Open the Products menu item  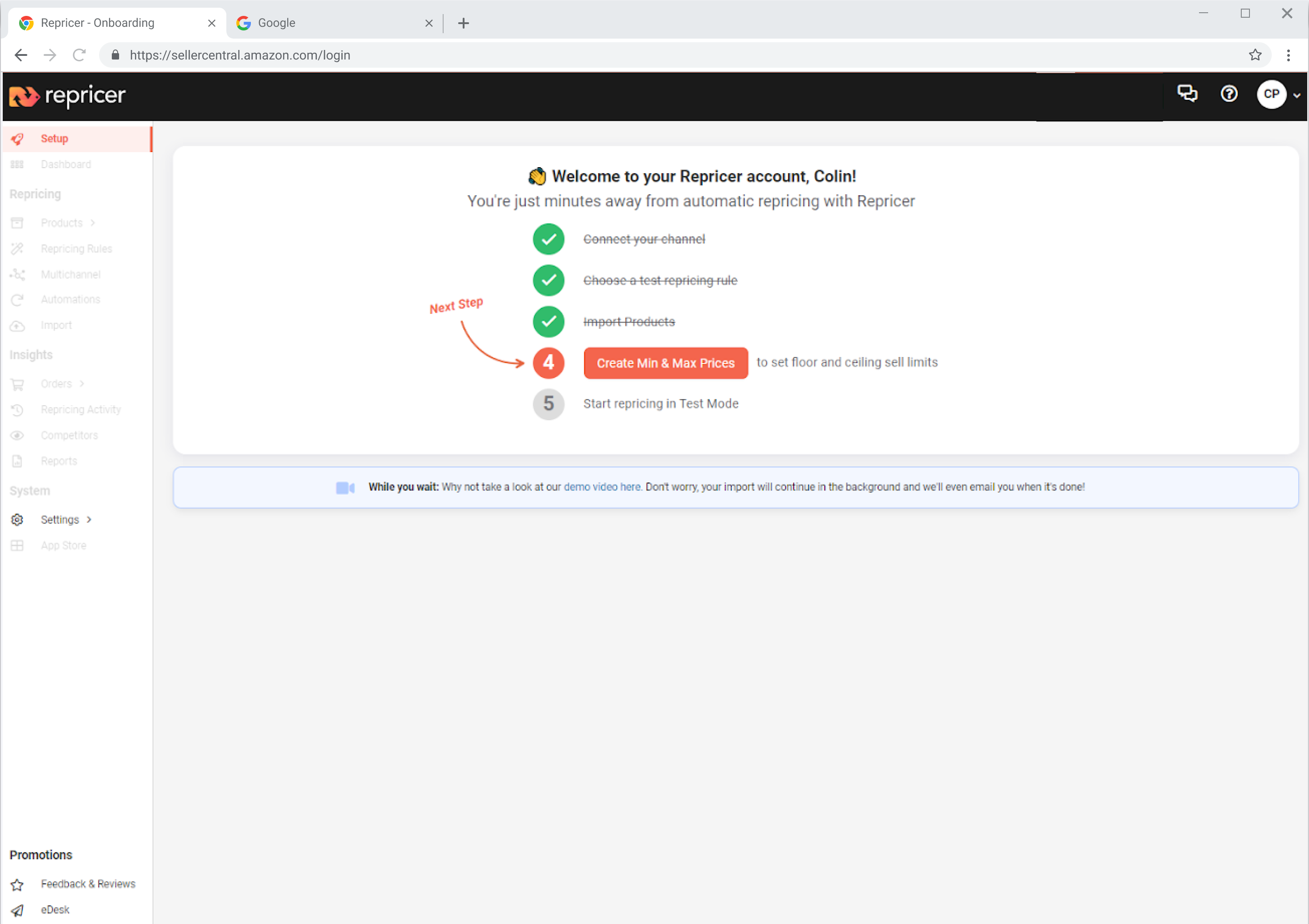click(61, 223)
